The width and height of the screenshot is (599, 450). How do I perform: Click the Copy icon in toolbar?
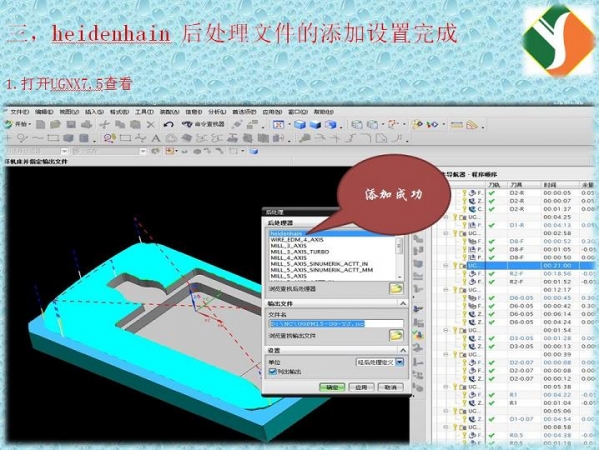tap(120, 125)
